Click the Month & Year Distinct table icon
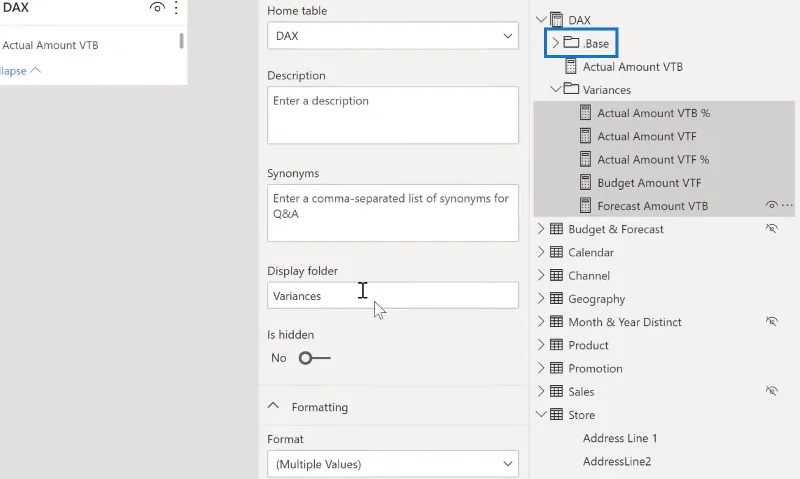Screen dimensions: 800x479 click(x=556, y=322)
